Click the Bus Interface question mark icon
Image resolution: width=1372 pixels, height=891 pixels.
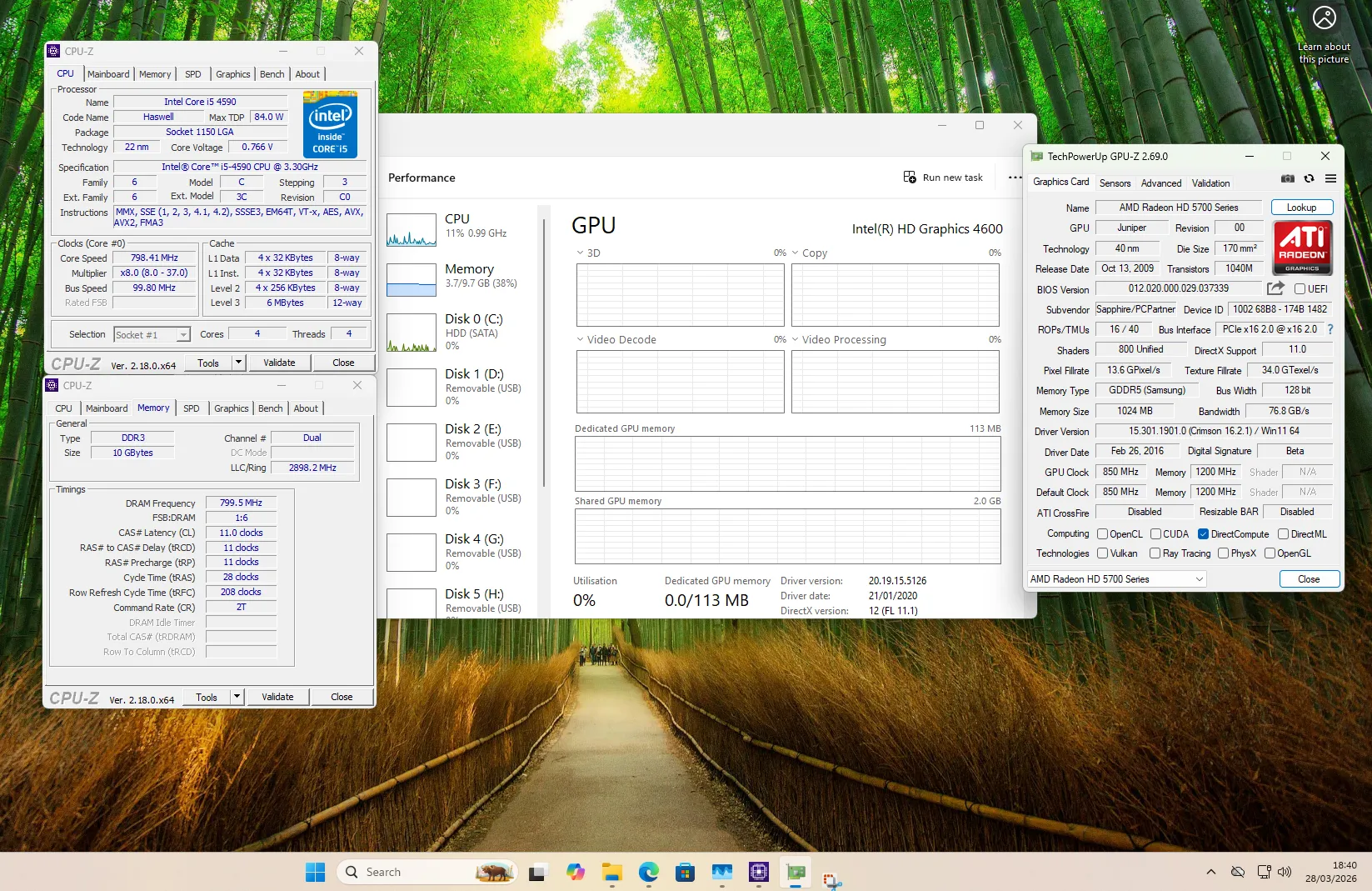click(x=1330, y=329)
